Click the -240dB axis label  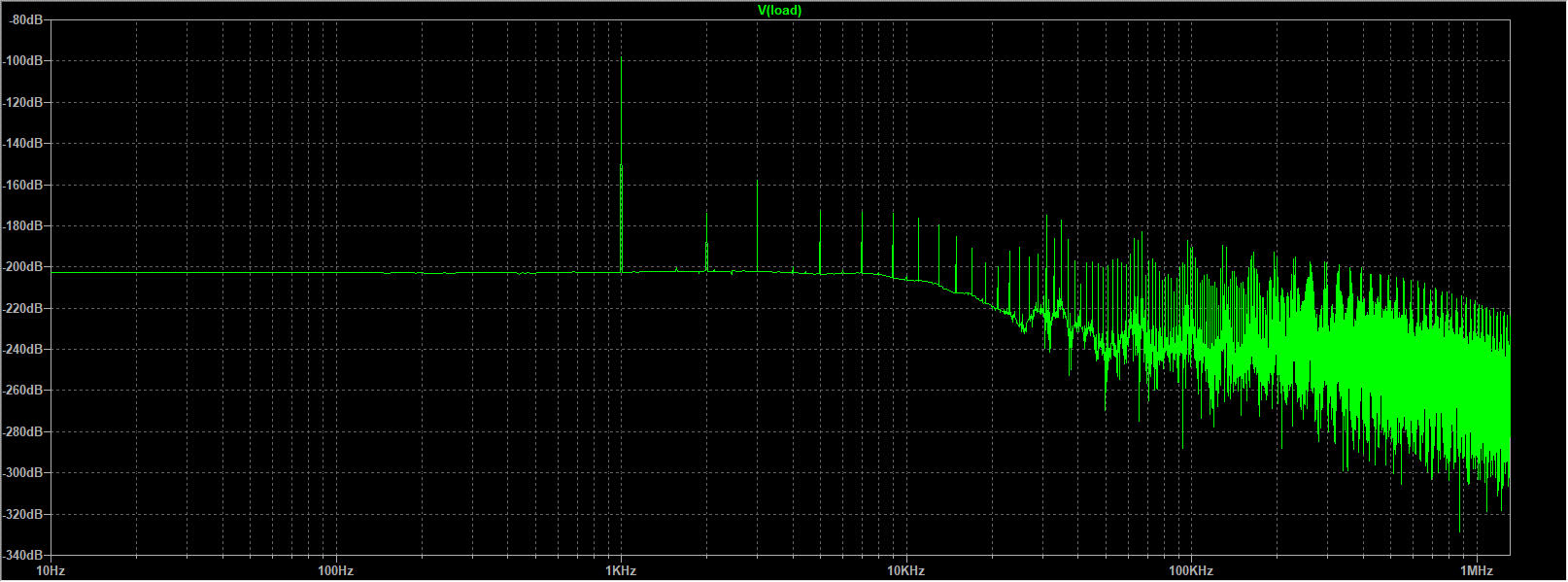point(23,349)
